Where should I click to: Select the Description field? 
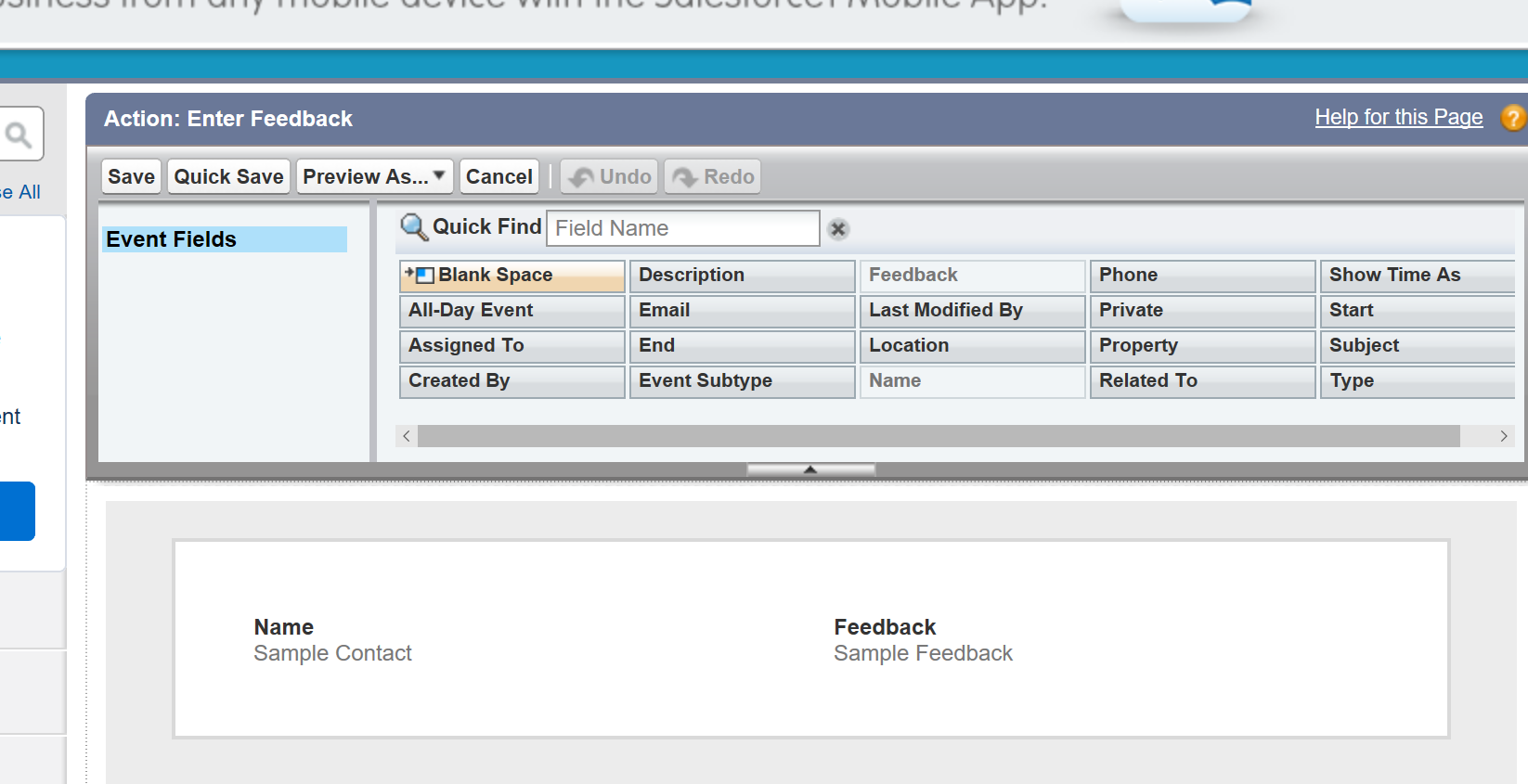click(743, 276)
